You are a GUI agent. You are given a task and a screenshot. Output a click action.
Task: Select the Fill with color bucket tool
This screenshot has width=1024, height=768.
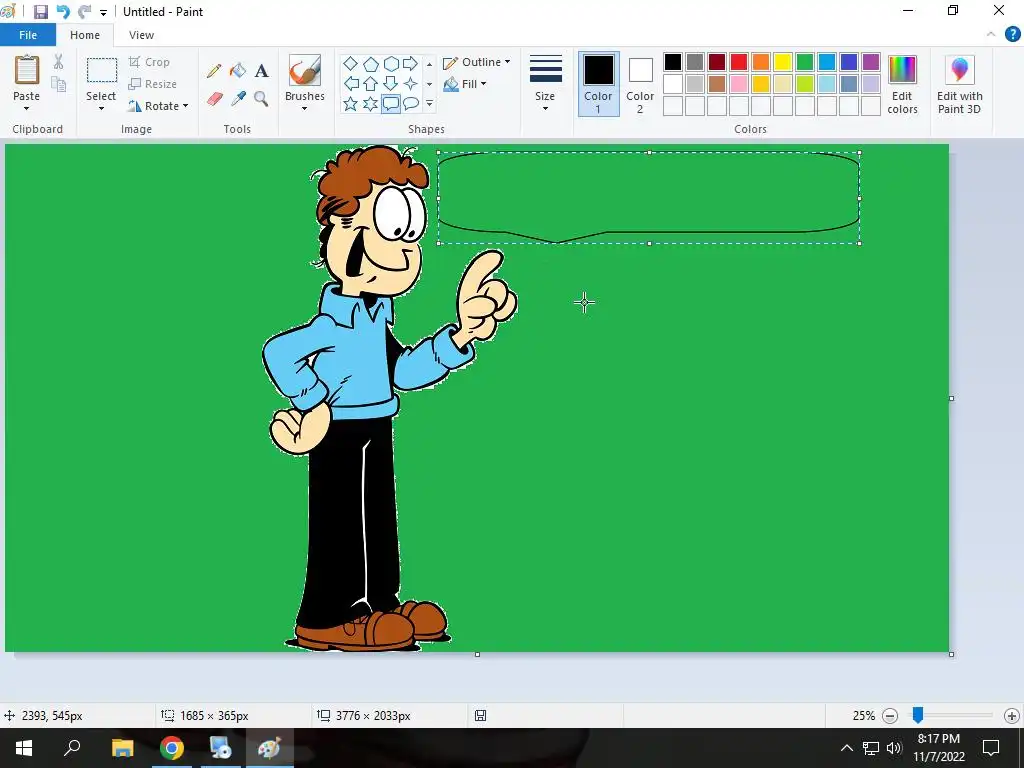238,71
